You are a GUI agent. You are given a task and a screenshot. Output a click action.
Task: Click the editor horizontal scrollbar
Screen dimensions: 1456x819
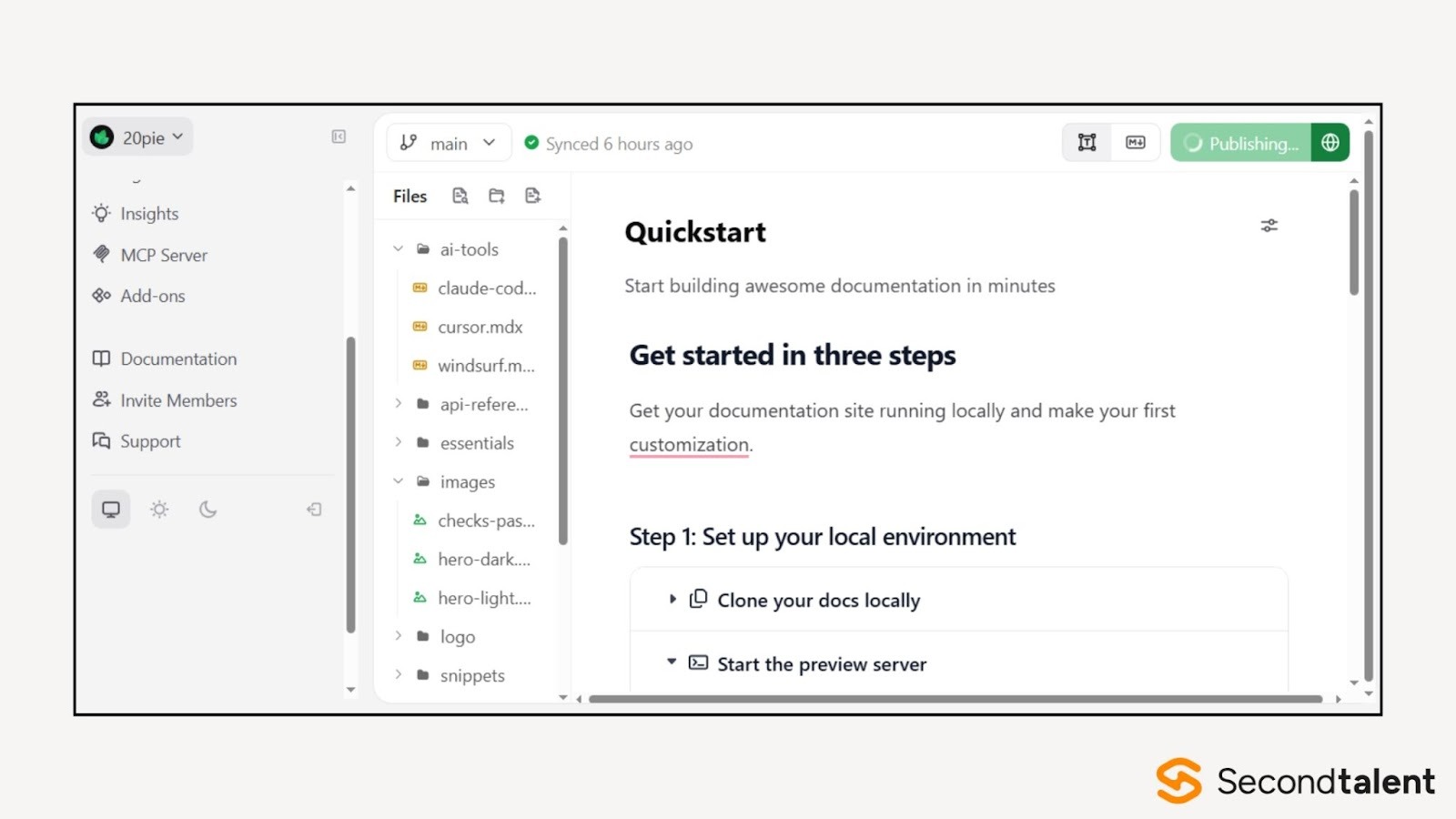[x=955, y=699]
